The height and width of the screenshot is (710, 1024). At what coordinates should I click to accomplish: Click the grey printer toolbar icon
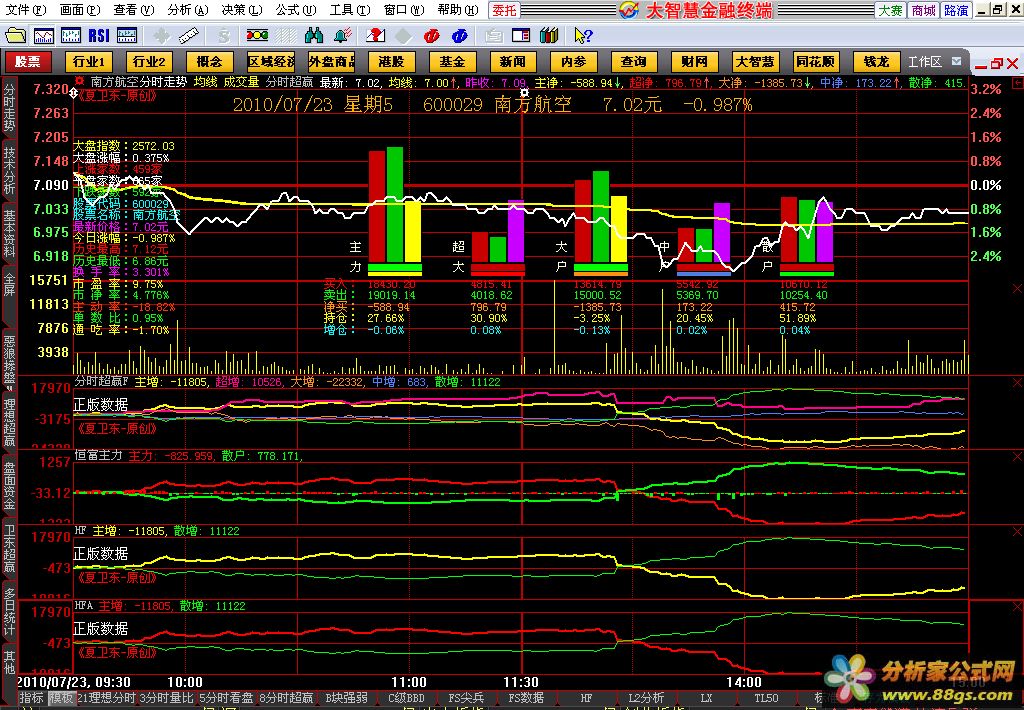coord(494,35)
